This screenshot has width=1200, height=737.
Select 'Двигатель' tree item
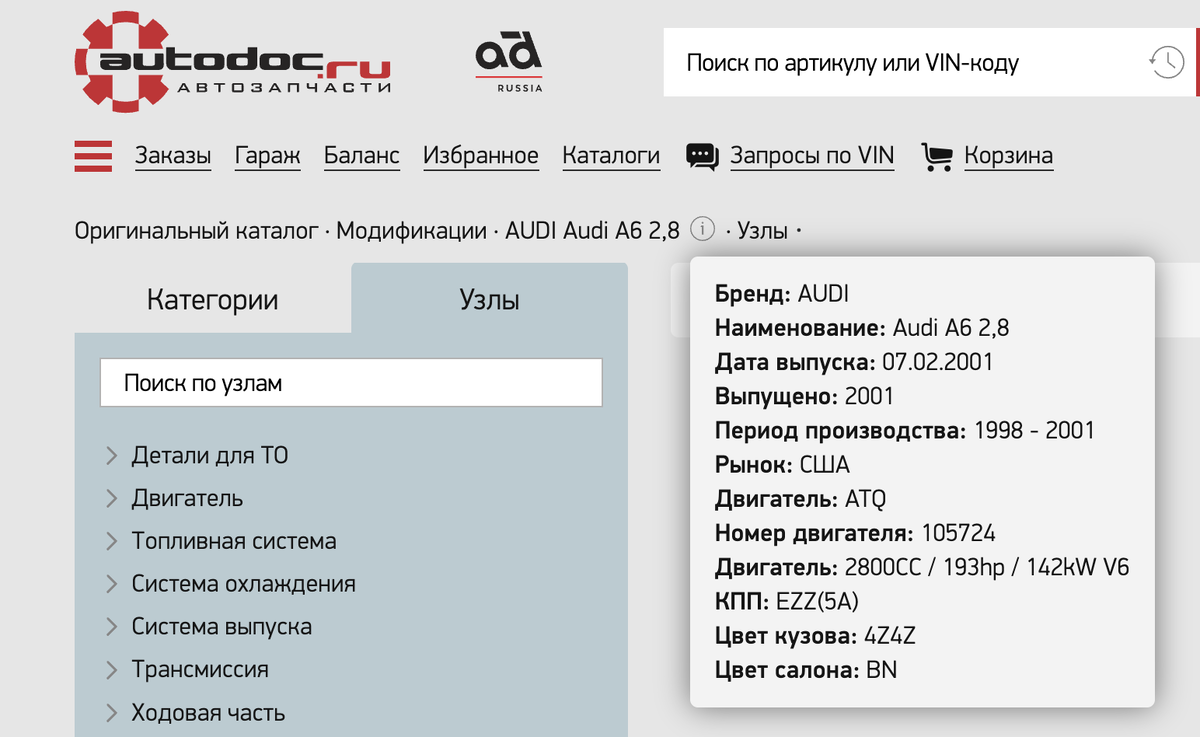(x=187, y=498)
